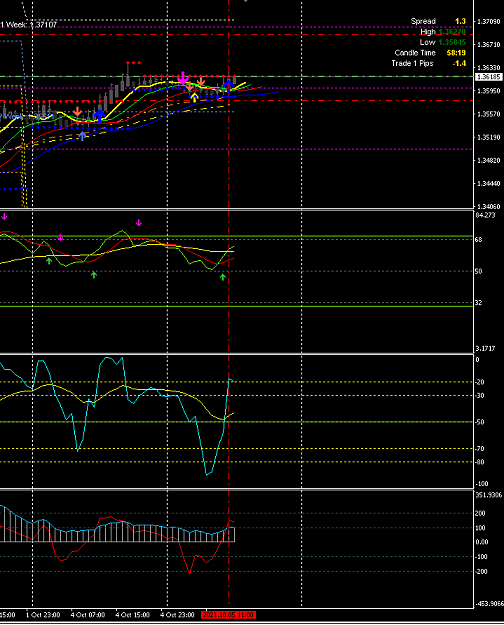Image resolution: width=504 pixels, height=625 pixels.
Task: Click the Week: 1.37107 level label
Action: 29,25
